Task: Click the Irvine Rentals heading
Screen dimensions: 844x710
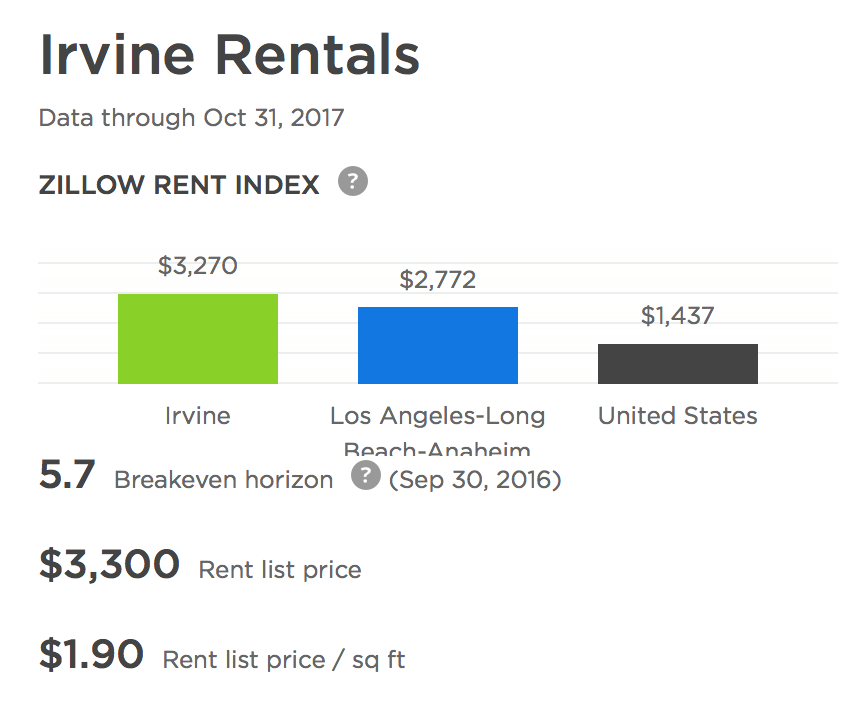Action: [x=229, y=55]
